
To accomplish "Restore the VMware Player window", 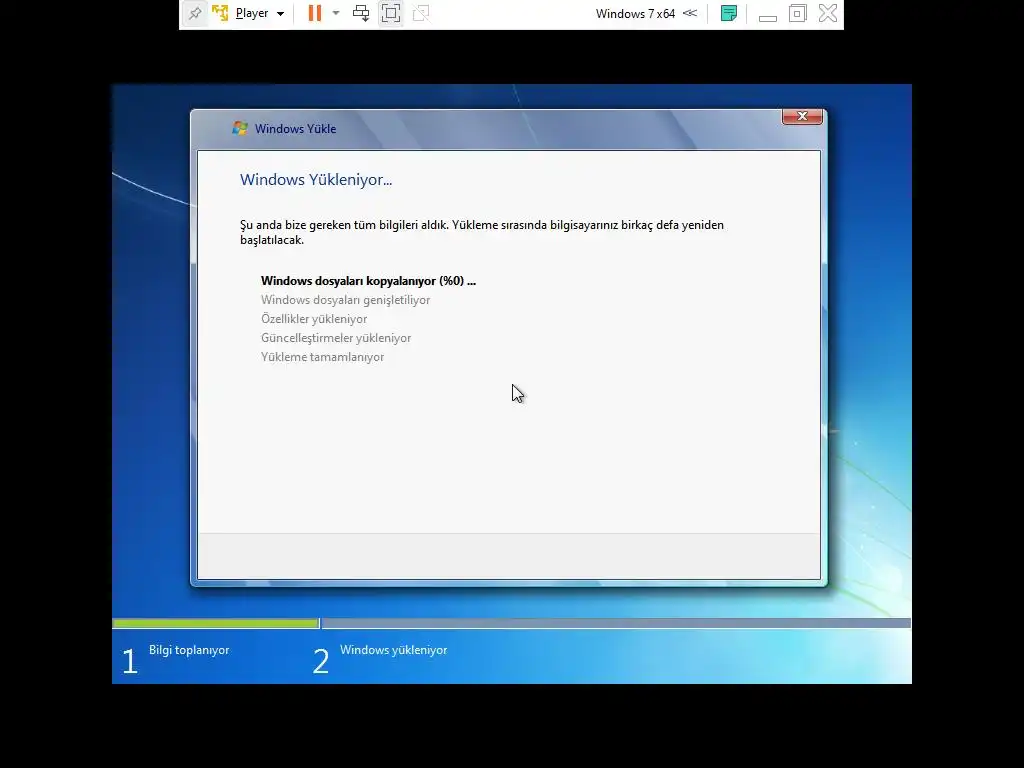I will [797, 13].
